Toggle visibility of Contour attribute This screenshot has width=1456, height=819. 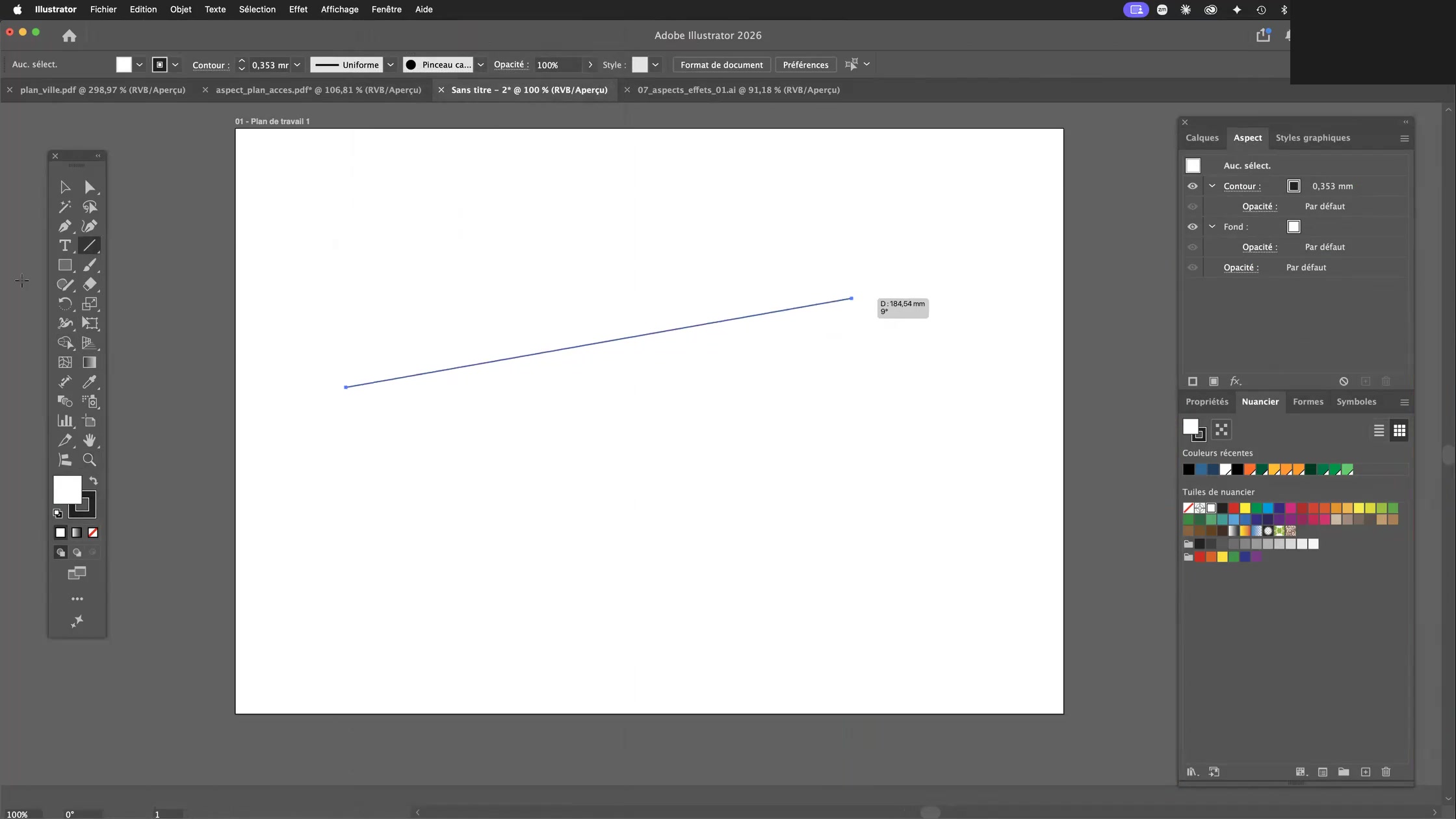pos(1192,186)
